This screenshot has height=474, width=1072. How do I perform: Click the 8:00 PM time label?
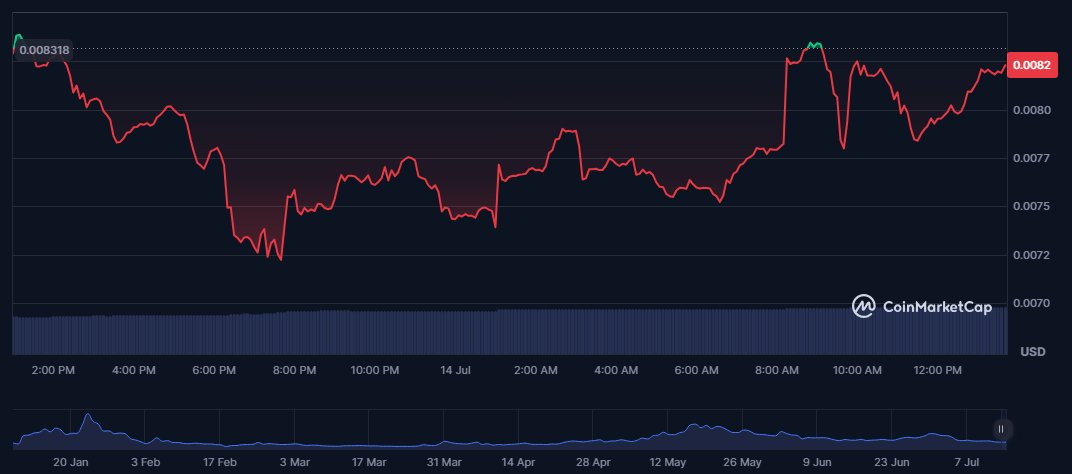pos(295,370)
